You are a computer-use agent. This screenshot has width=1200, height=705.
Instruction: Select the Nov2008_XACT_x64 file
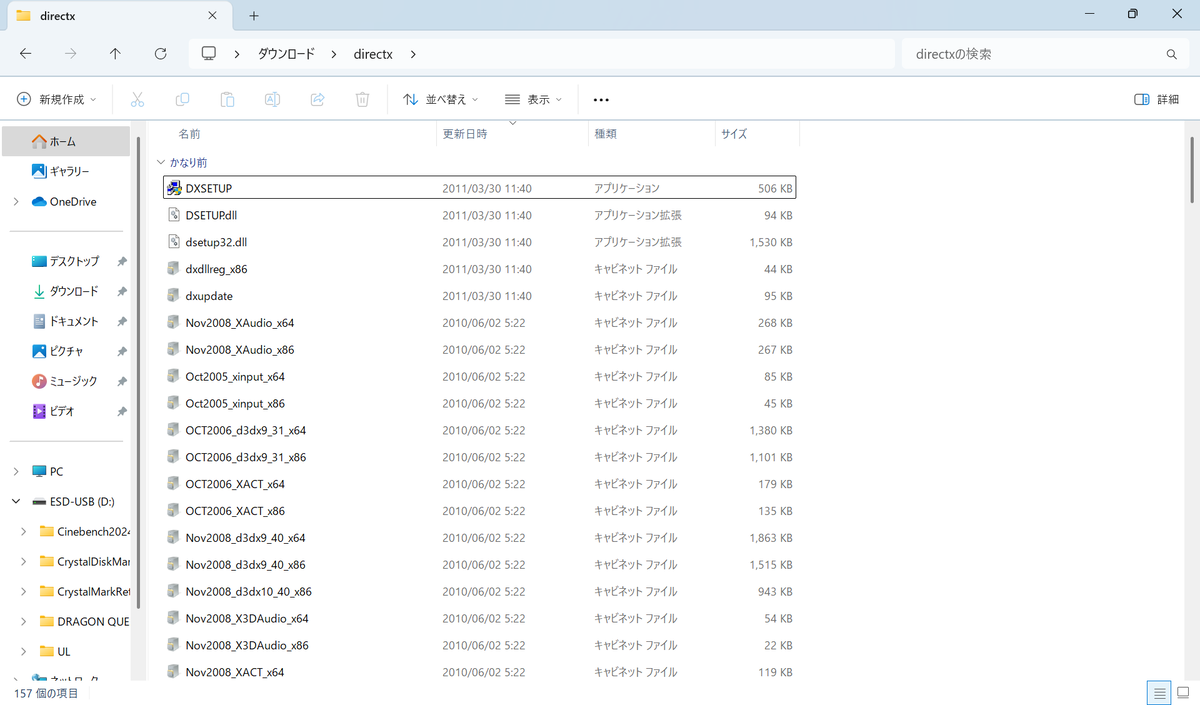(480, 673)
